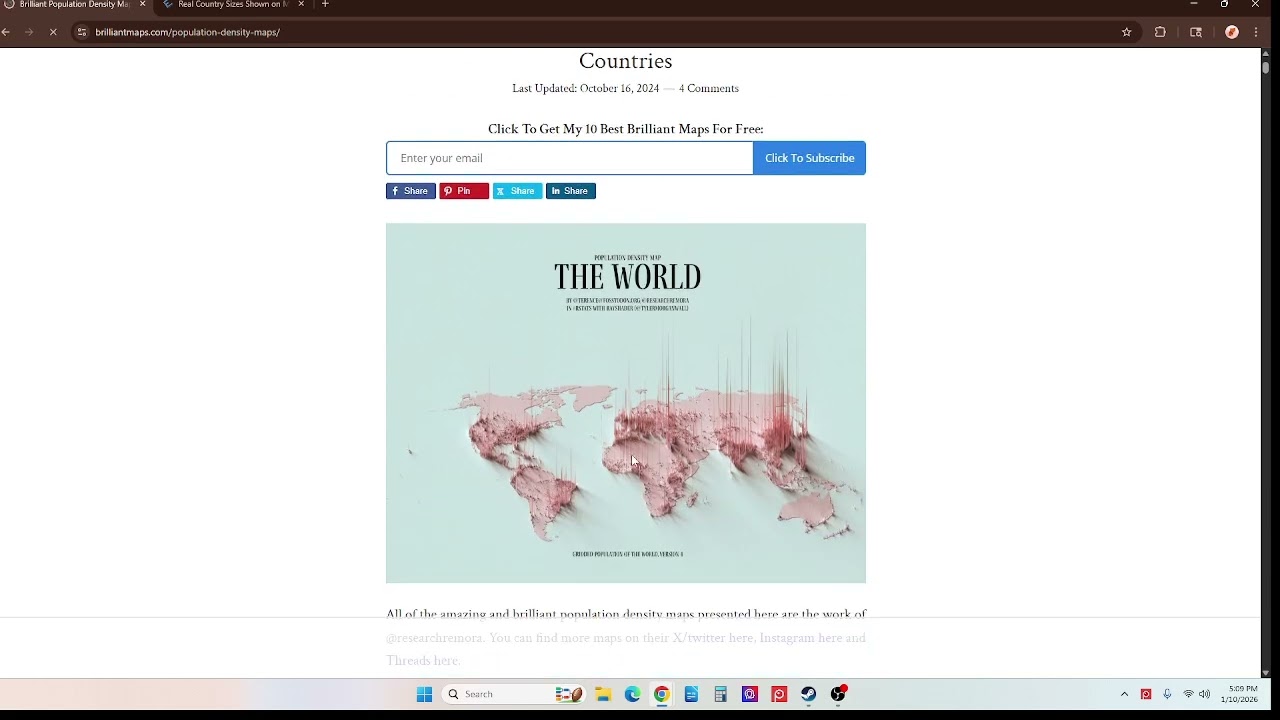Stop loading the page
1280x720 pixels.
pyautogui.click(x=53, y=32)
